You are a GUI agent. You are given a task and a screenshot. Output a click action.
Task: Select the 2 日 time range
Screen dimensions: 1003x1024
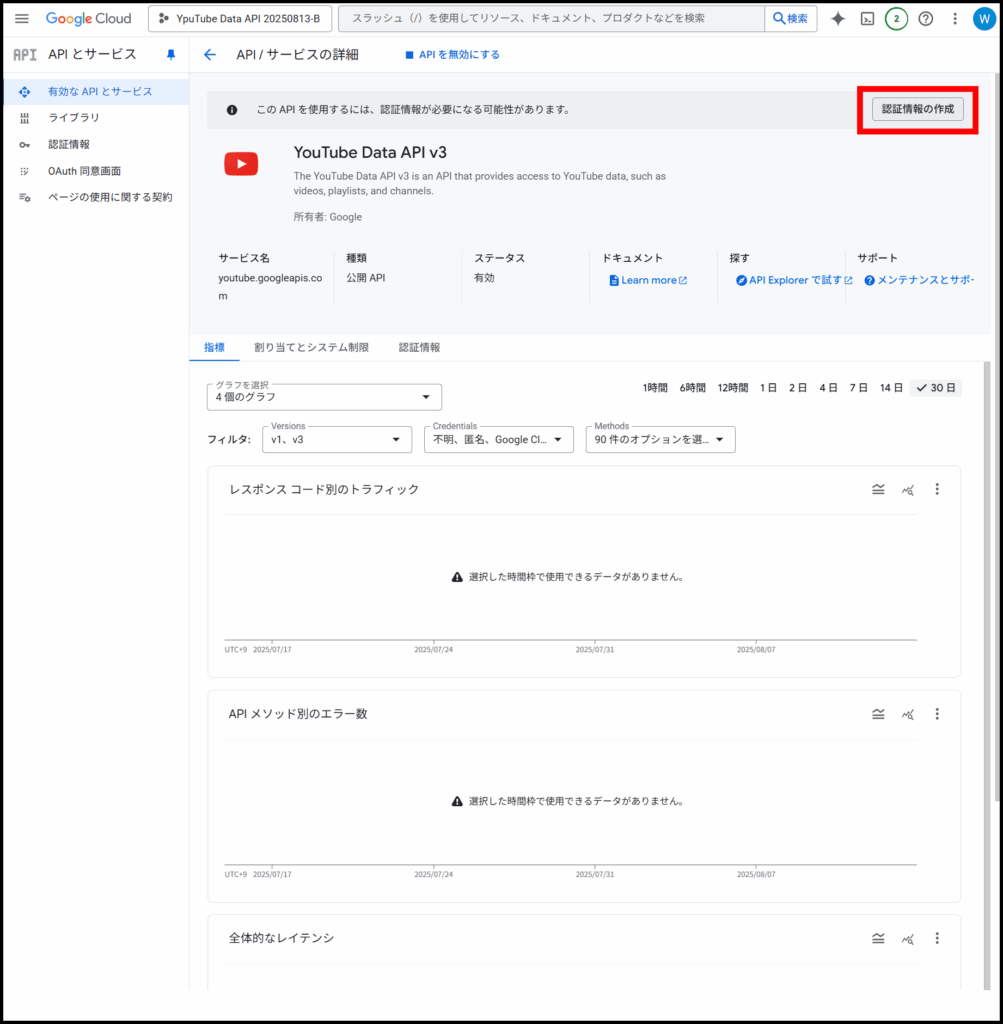tap(797, 388)
